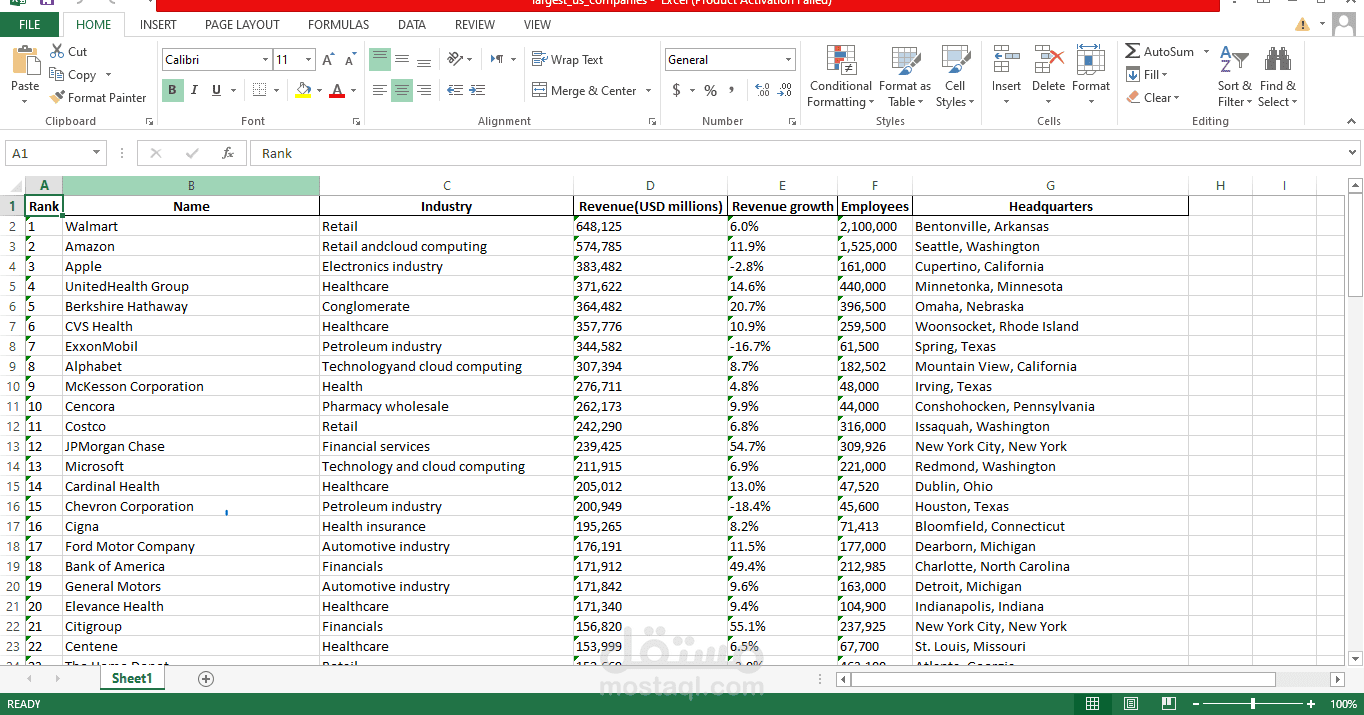The height and width of the screenshot is (715, 1364).
Task: Open the Sort & Filter tool
Action: click(x=1234, y=76)
